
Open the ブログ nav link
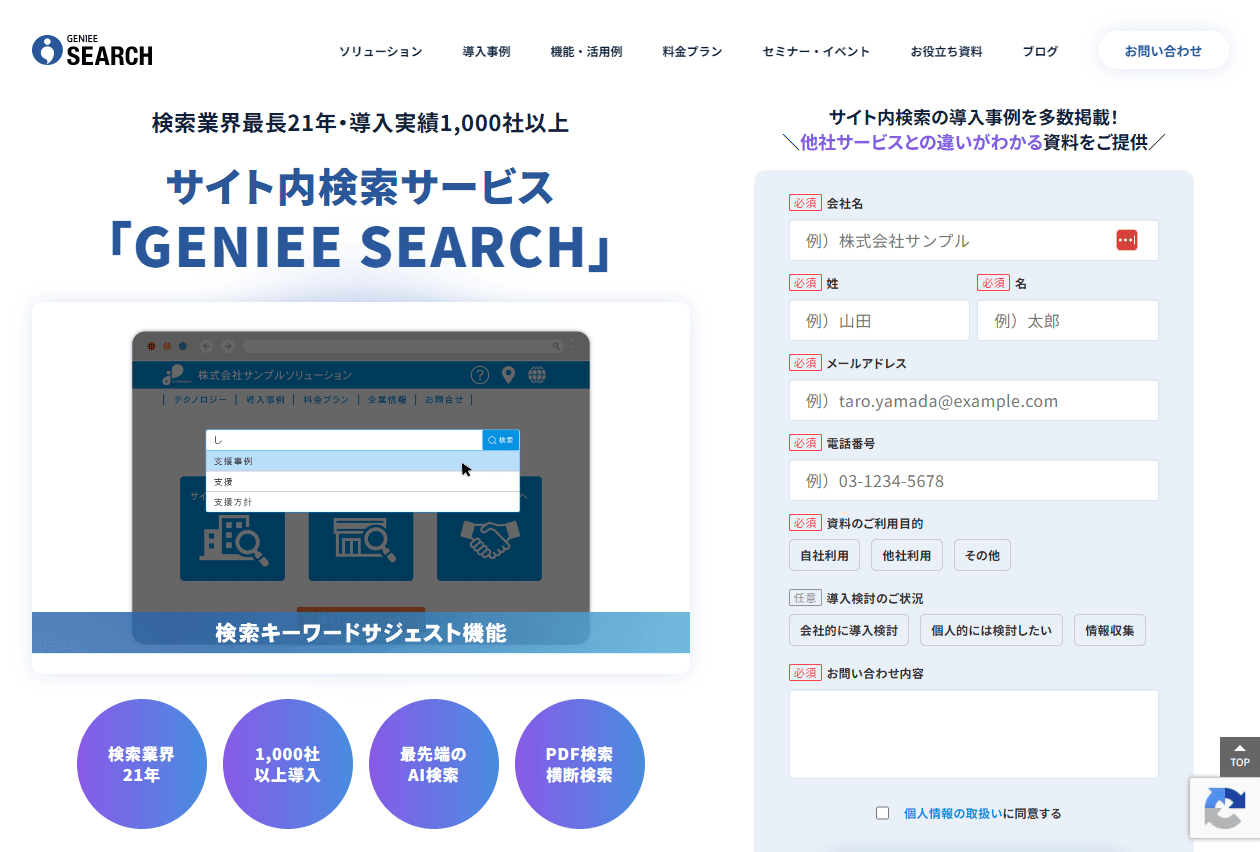coord(1040,51)
